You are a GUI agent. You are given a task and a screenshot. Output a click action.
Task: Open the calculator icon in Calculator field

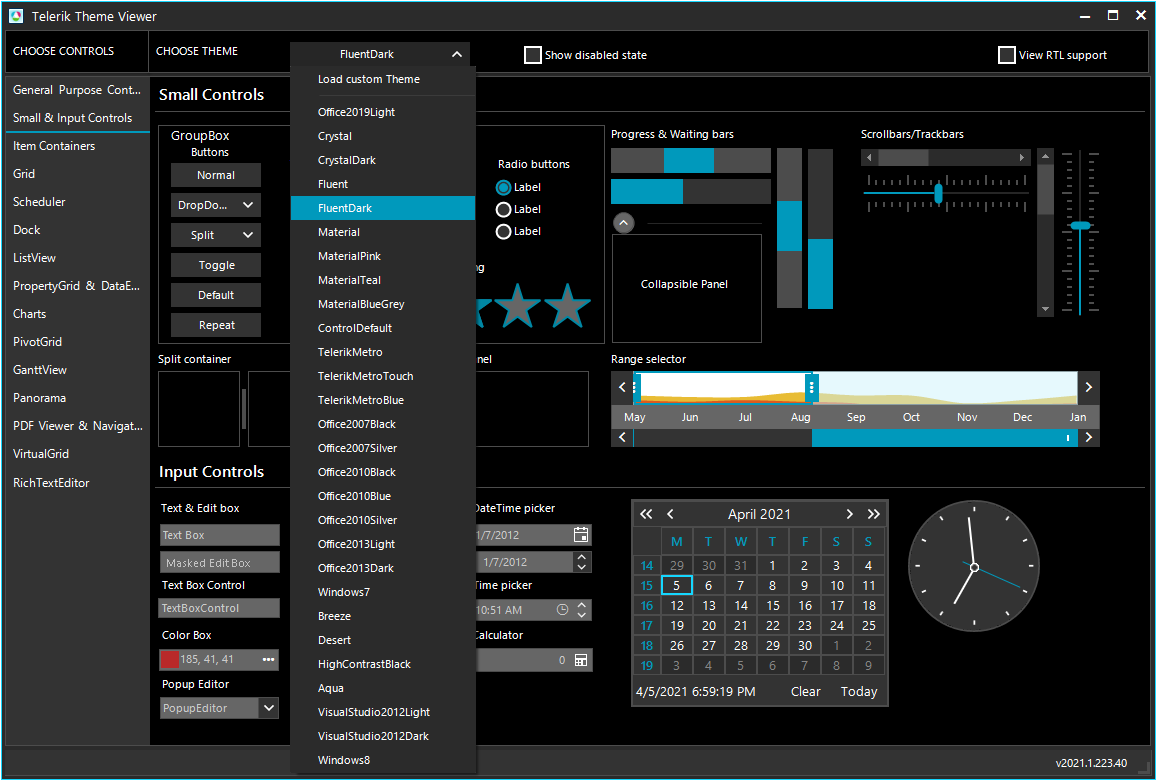[581, 660]
